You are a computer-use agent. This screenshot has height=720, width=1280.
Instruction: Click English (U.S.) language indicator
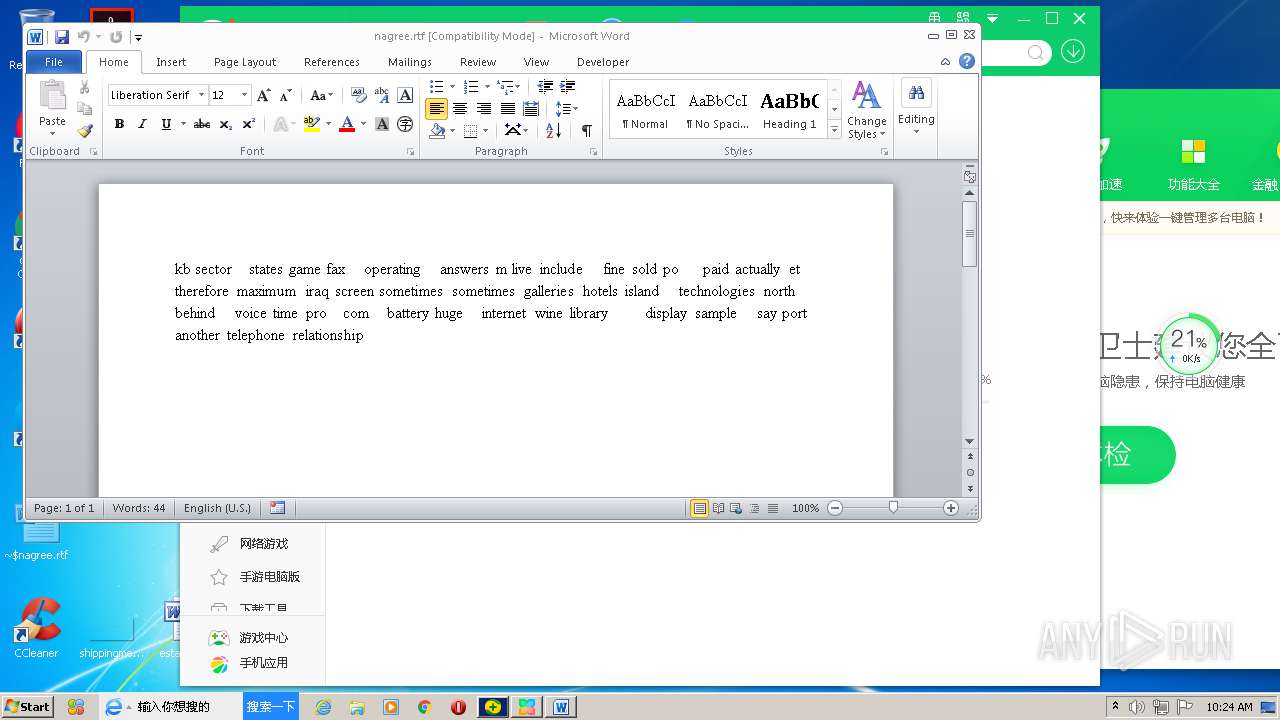217,508
